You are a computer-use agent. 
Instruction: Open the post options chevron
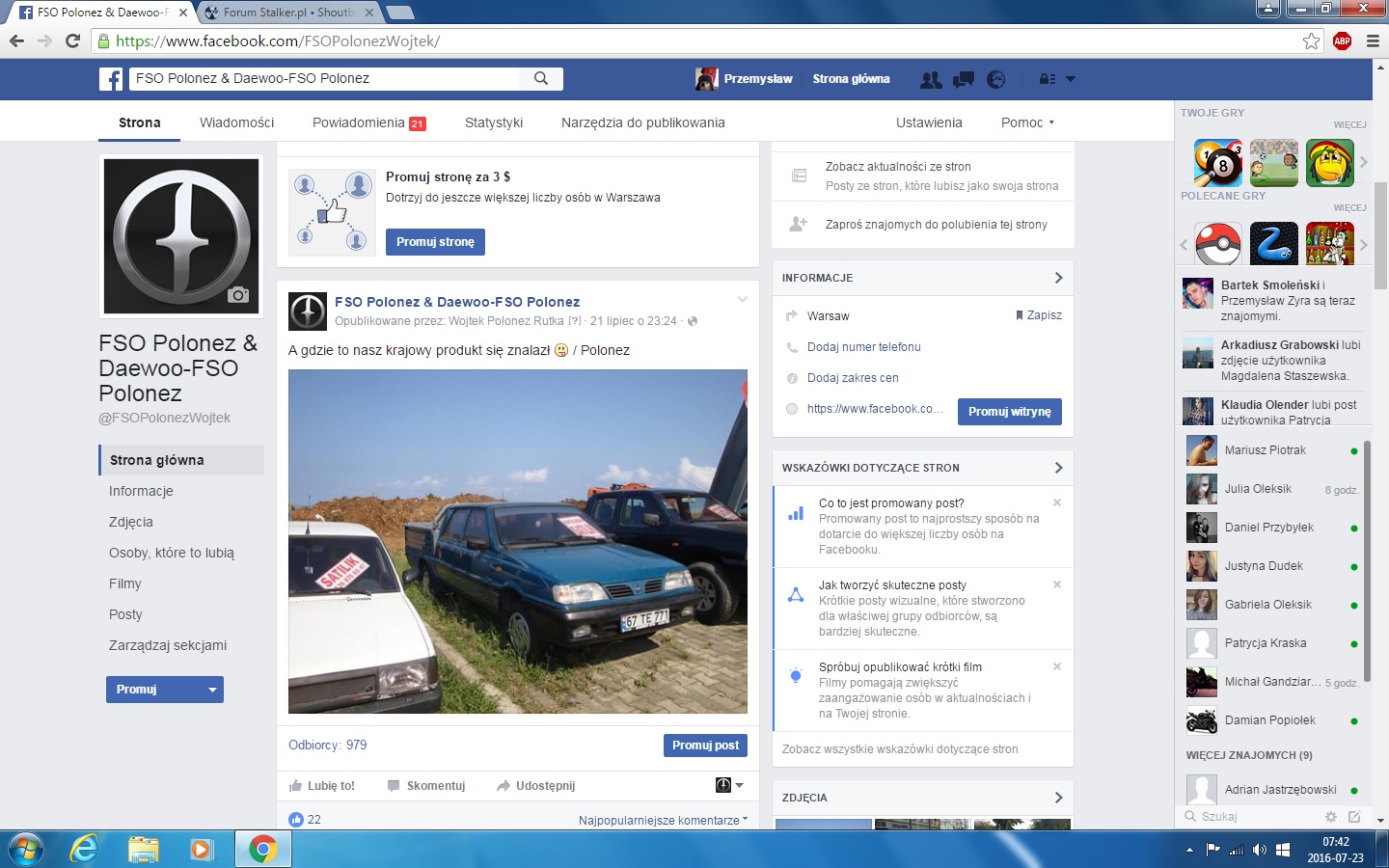pos(743,299)
